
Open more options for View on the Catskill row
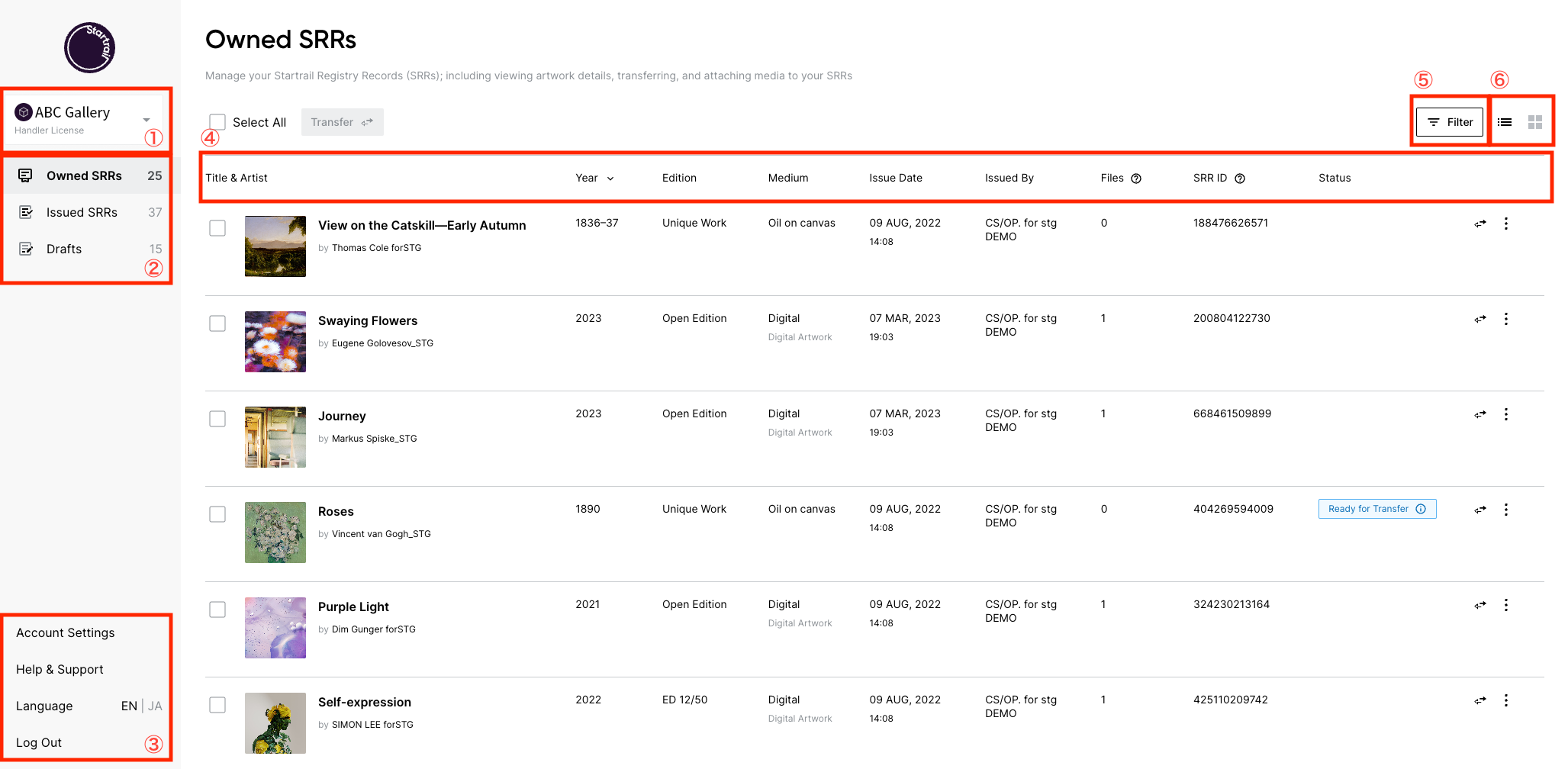click(x=1505, y=224)
